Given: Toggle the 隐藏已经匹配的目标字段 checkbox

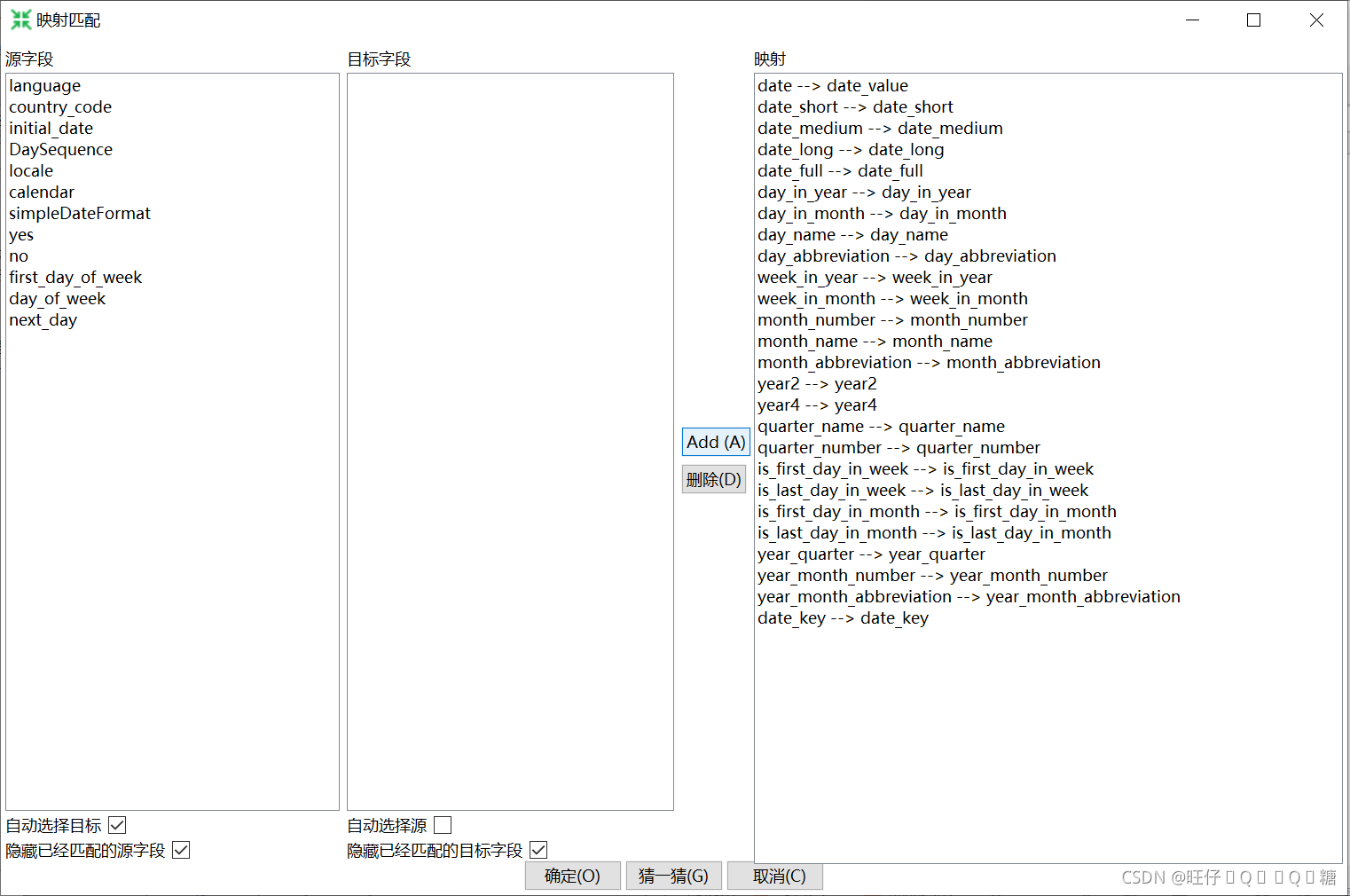Looking at the screenshot, I should click(538, 850).
